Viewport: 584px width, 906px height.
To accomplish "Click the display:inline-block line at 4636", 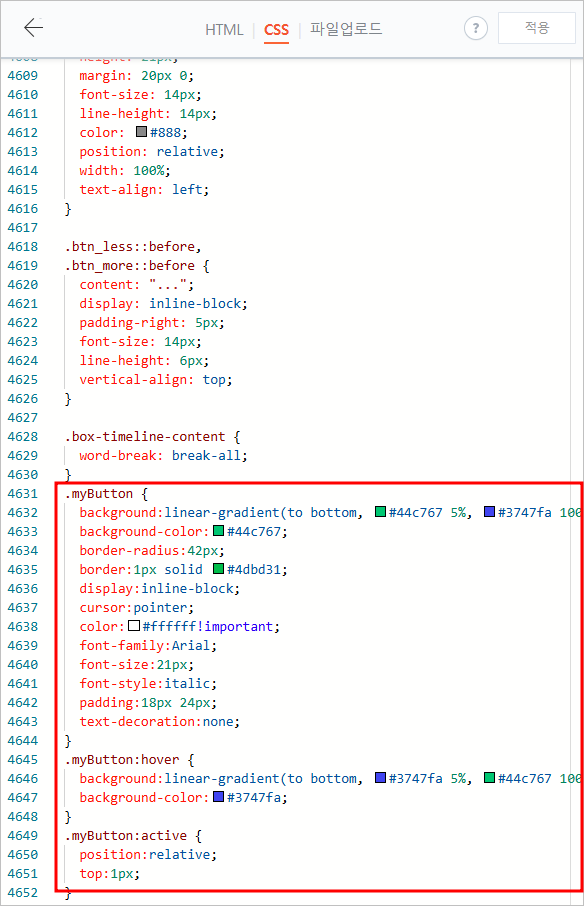I will click(160, 589).
